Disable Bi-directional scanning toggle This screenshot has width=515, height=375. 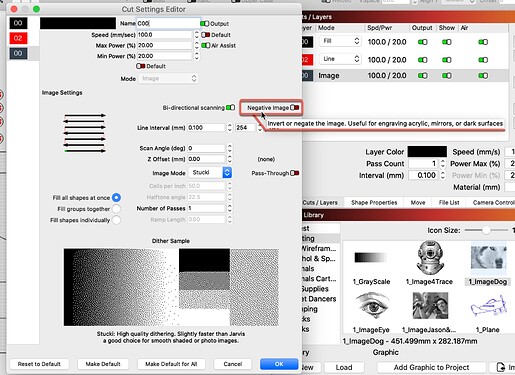pos(230,108)
